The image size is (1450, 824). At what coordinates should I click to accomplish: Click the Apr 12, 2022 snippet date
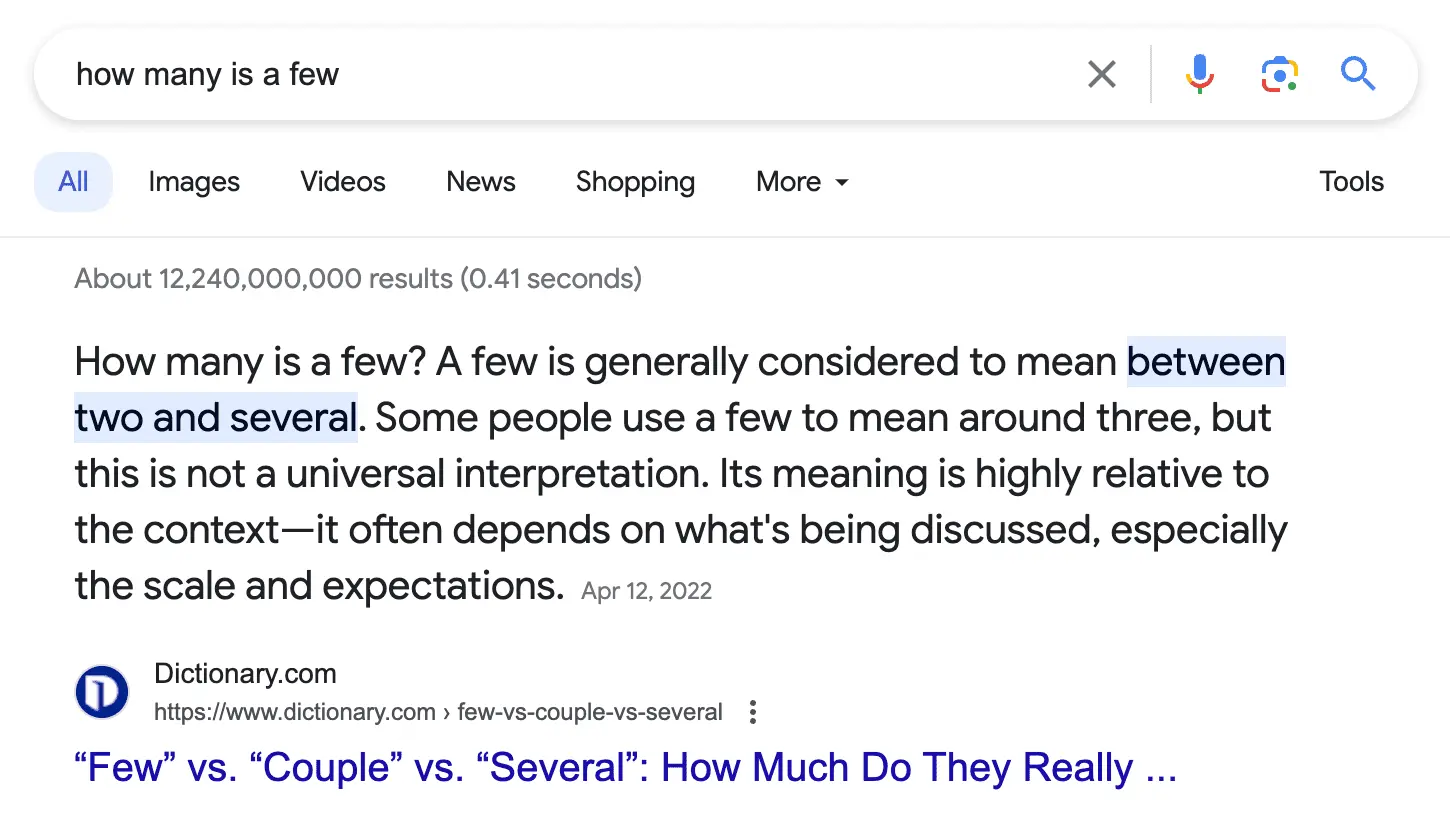click(x=646, y=591)
